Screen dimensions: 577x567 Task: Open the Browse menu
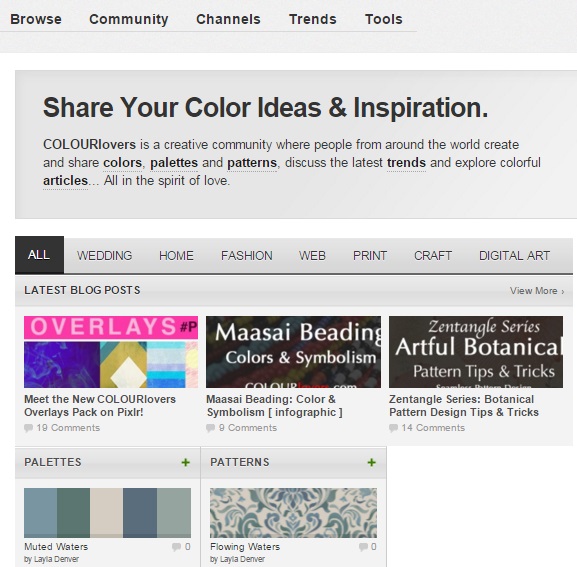pyautogui.click(x=36, y=19)
